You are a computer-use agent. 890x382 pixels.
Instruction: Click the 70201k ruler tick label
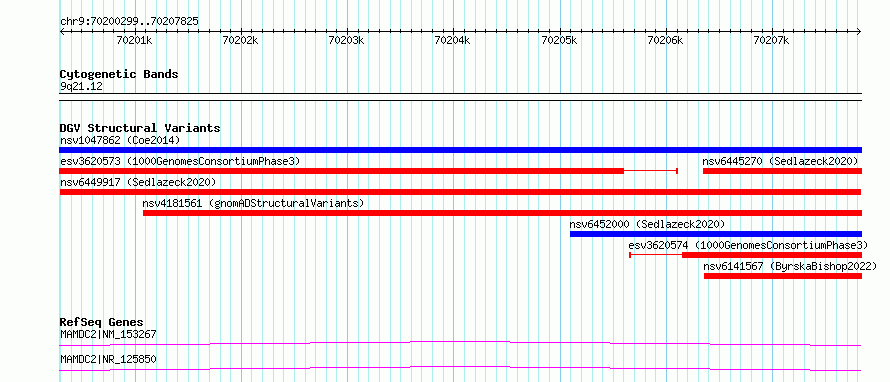click(x=135, y=40)
